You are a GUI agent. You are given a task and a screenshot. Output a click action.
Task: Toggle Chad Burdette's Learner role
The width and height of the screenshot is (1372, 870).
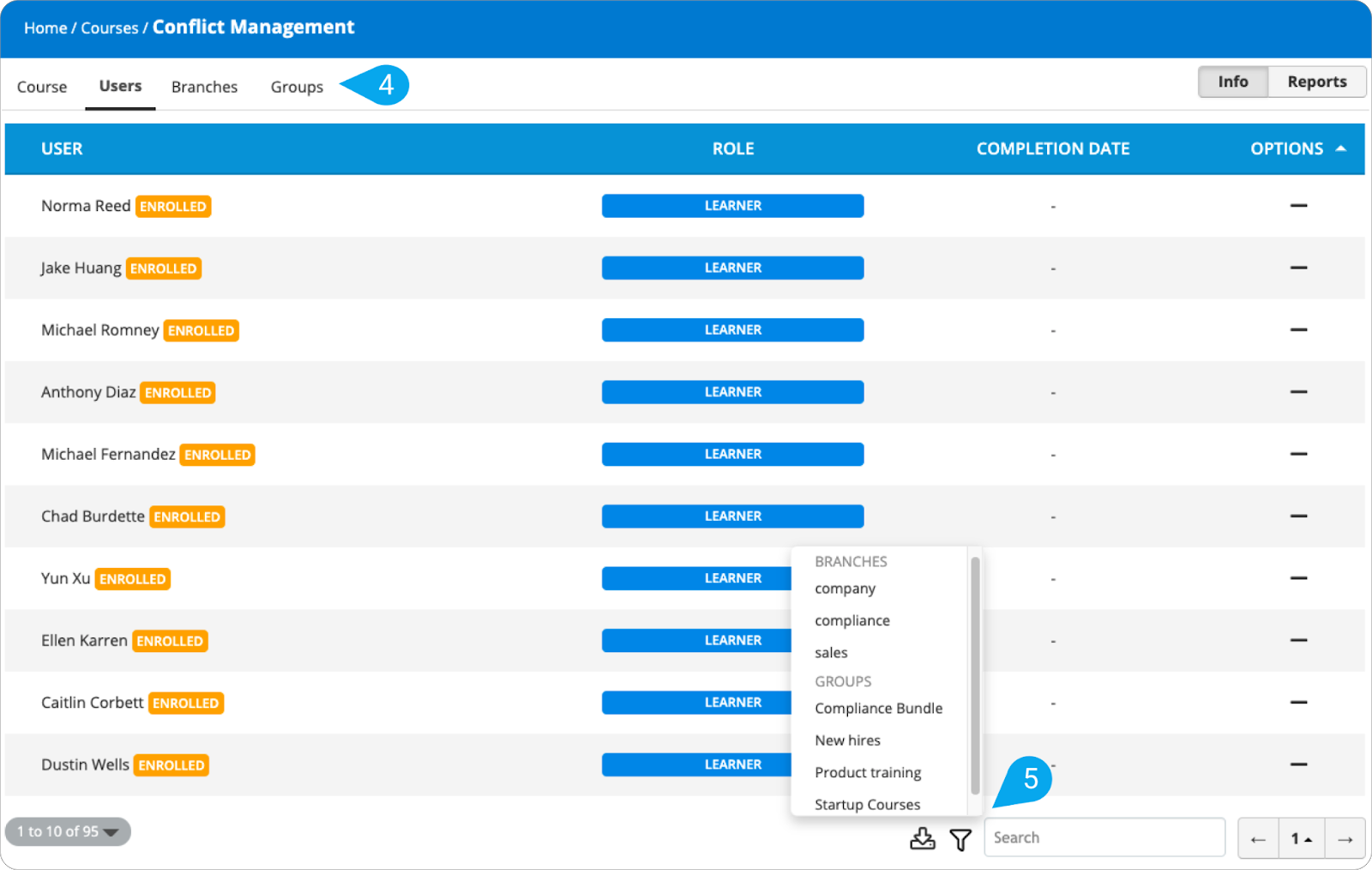732,517
